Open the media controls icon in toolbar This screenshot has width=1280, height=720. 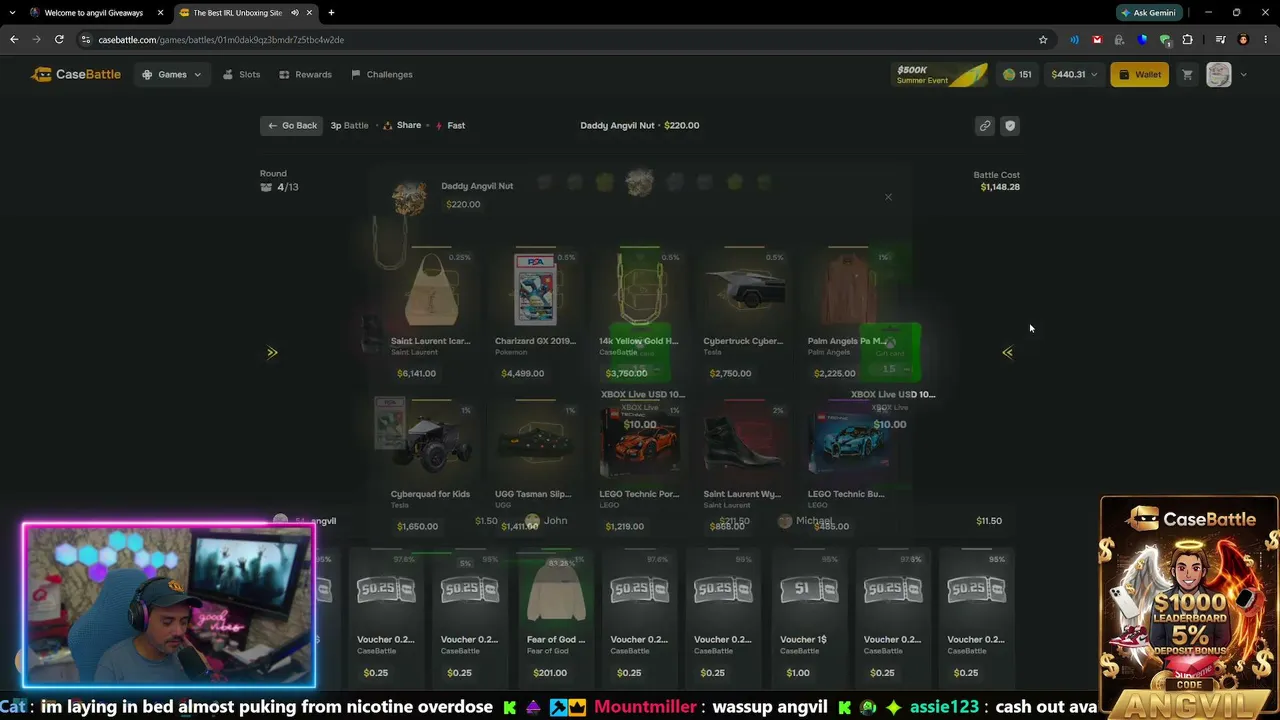1221,40
